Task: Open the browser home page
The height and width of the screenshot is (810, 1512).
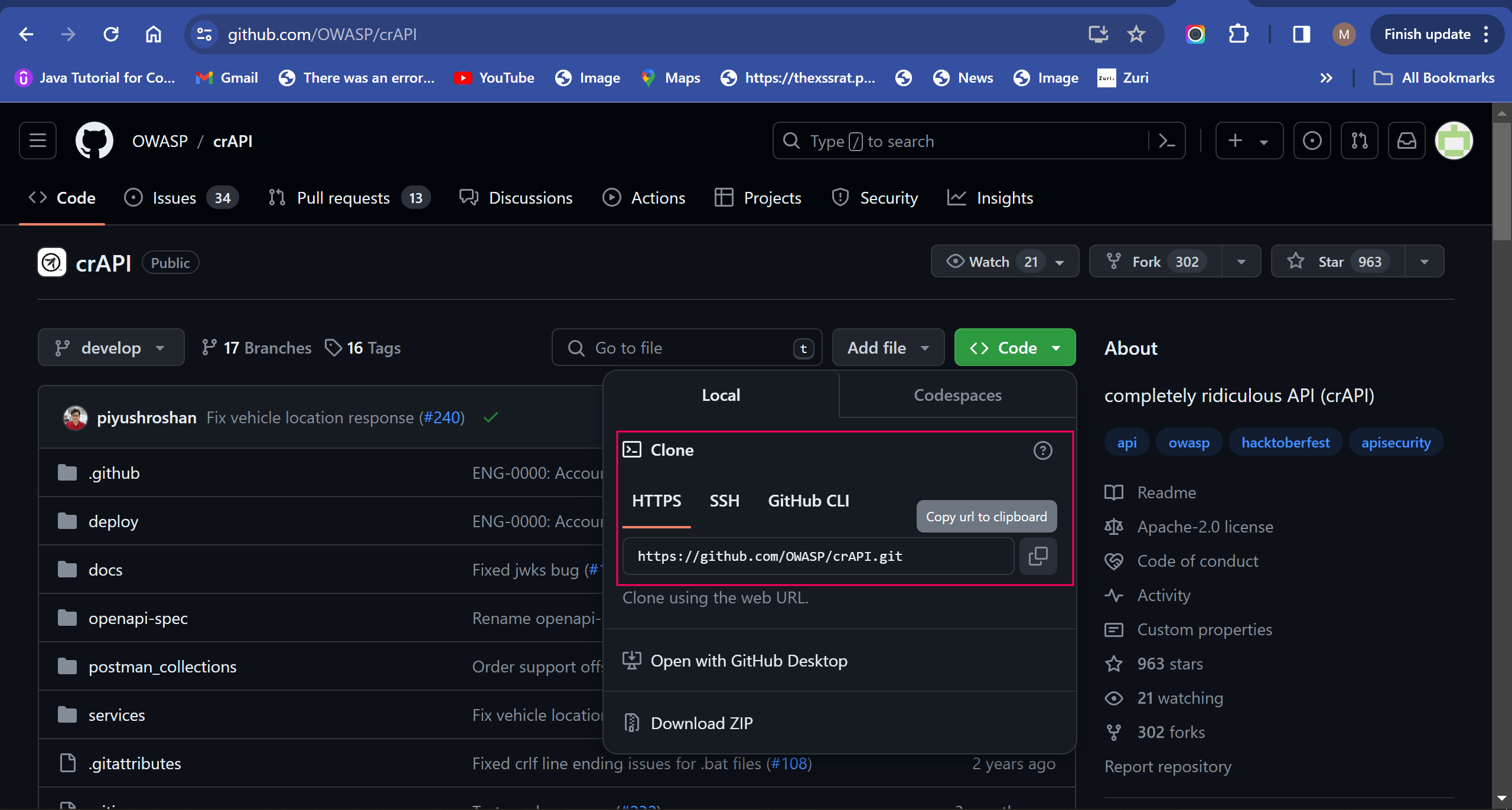Action: [x=154, y=34]
